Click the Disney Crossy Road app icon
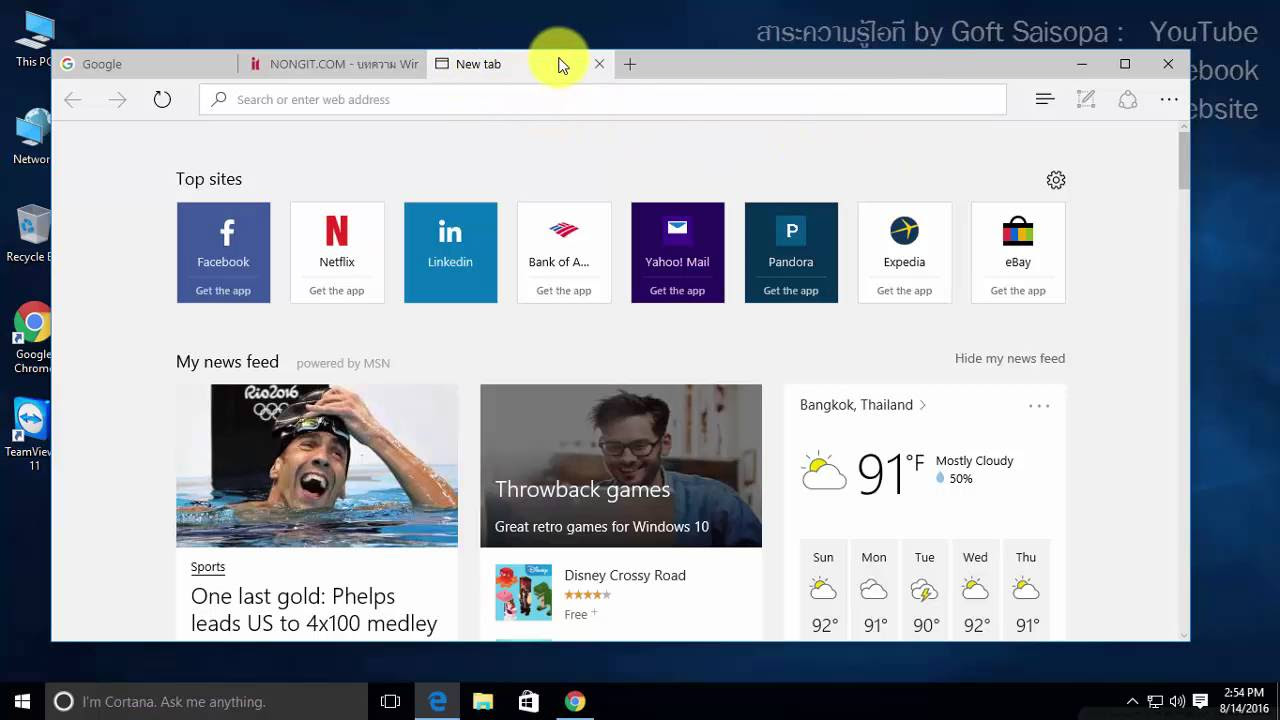The width and height of the screenshot is (1280, 720). (x=523, y=593)
